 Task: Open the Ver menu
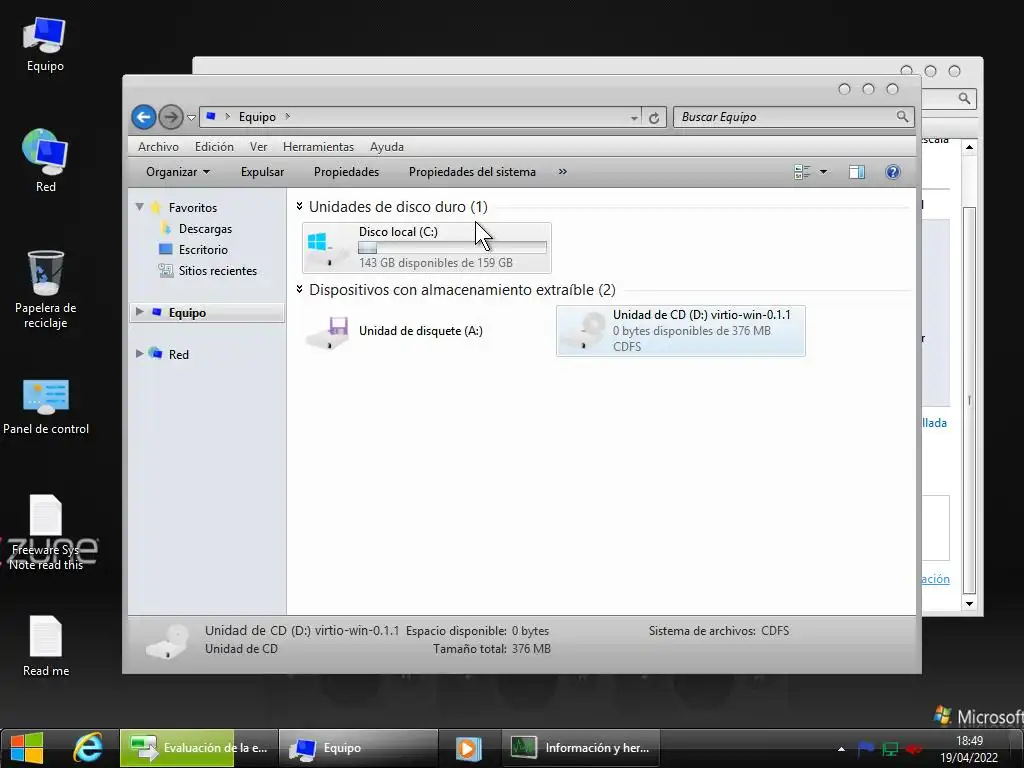pyautogui.click(x=259, y=147)
